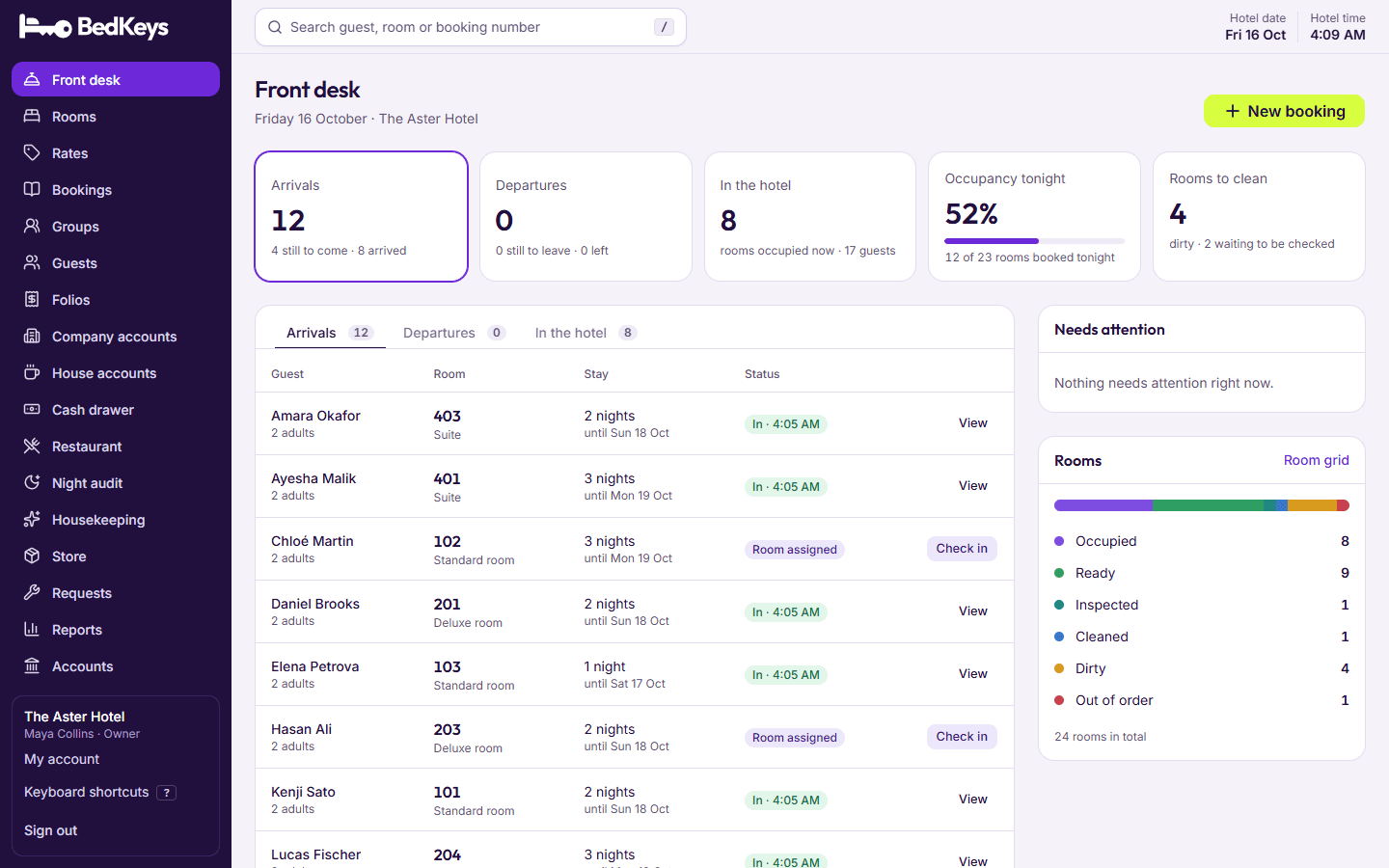Viewport: 1389px width, 868px height.
Task: Switch to the Departures tab
Action: 453,333
